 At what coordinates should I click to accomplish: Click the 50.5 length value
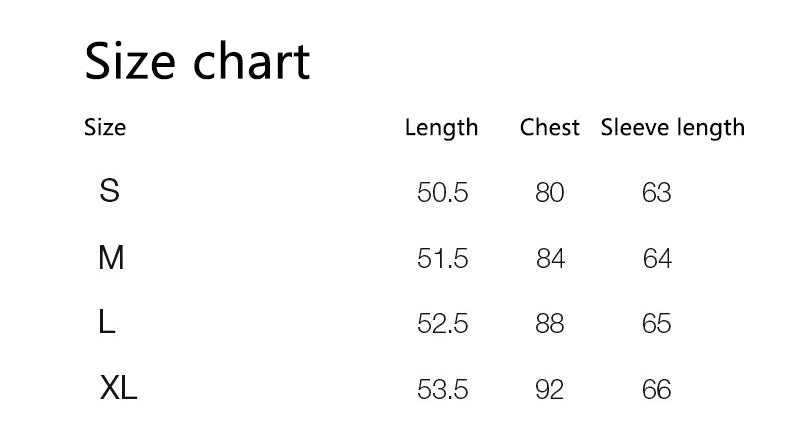pos(442,192)
